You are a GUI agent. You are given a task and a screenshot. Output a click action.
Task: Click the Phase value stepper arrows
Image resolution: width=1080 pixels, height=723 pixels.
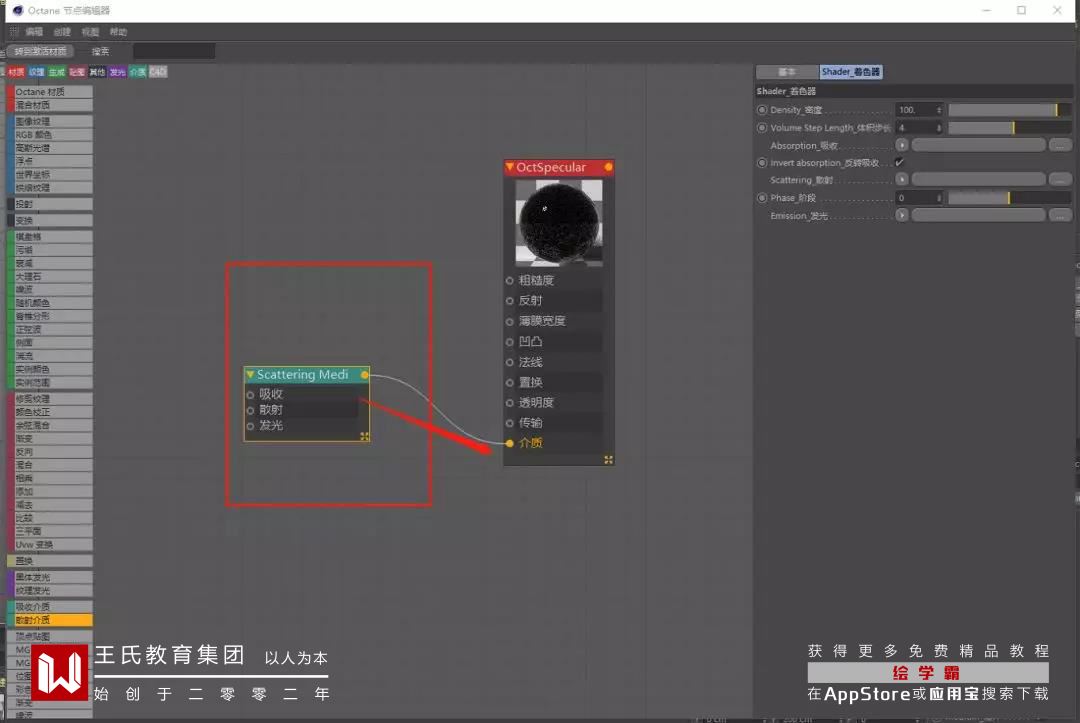pyautogui.click(x=938, y=198)
